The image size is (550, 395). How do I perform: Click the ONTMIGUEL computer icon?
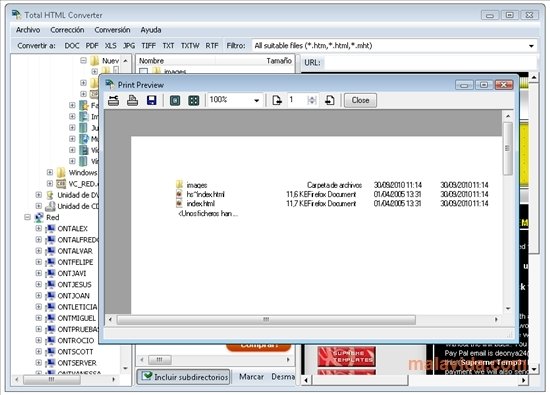[50, 318]
